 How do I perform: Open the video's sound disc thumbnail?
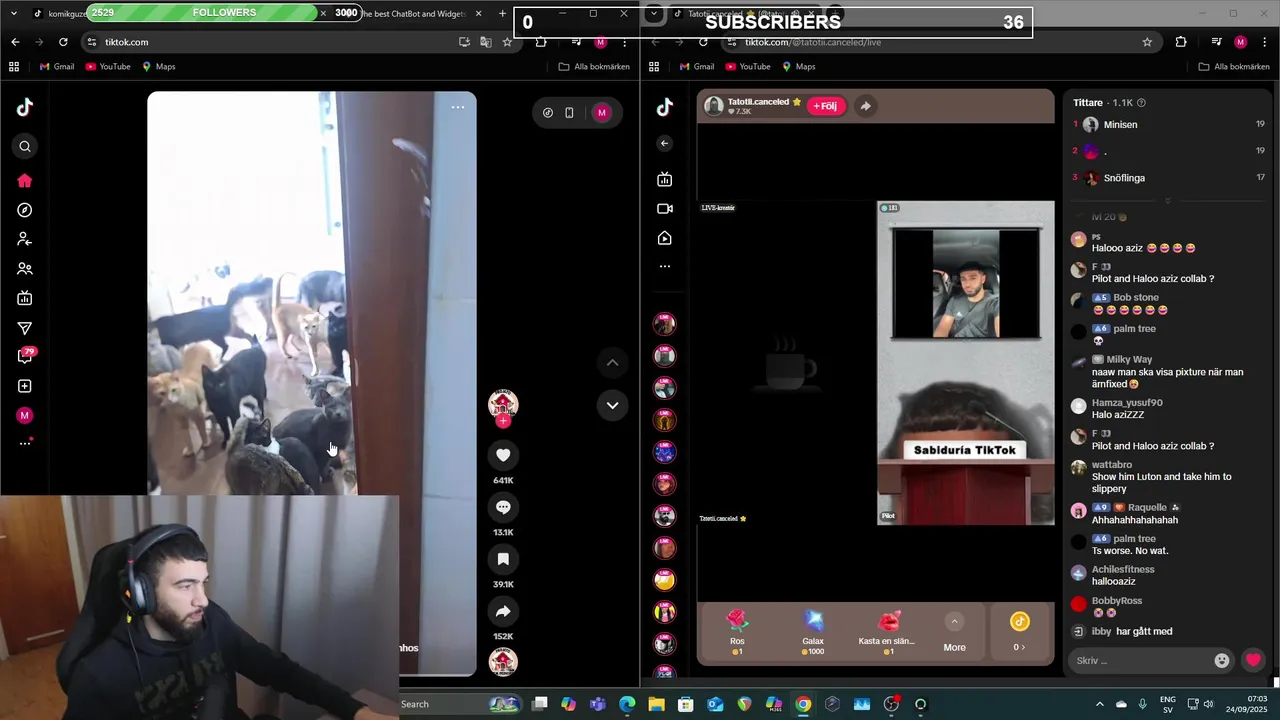tap(503, 661)
